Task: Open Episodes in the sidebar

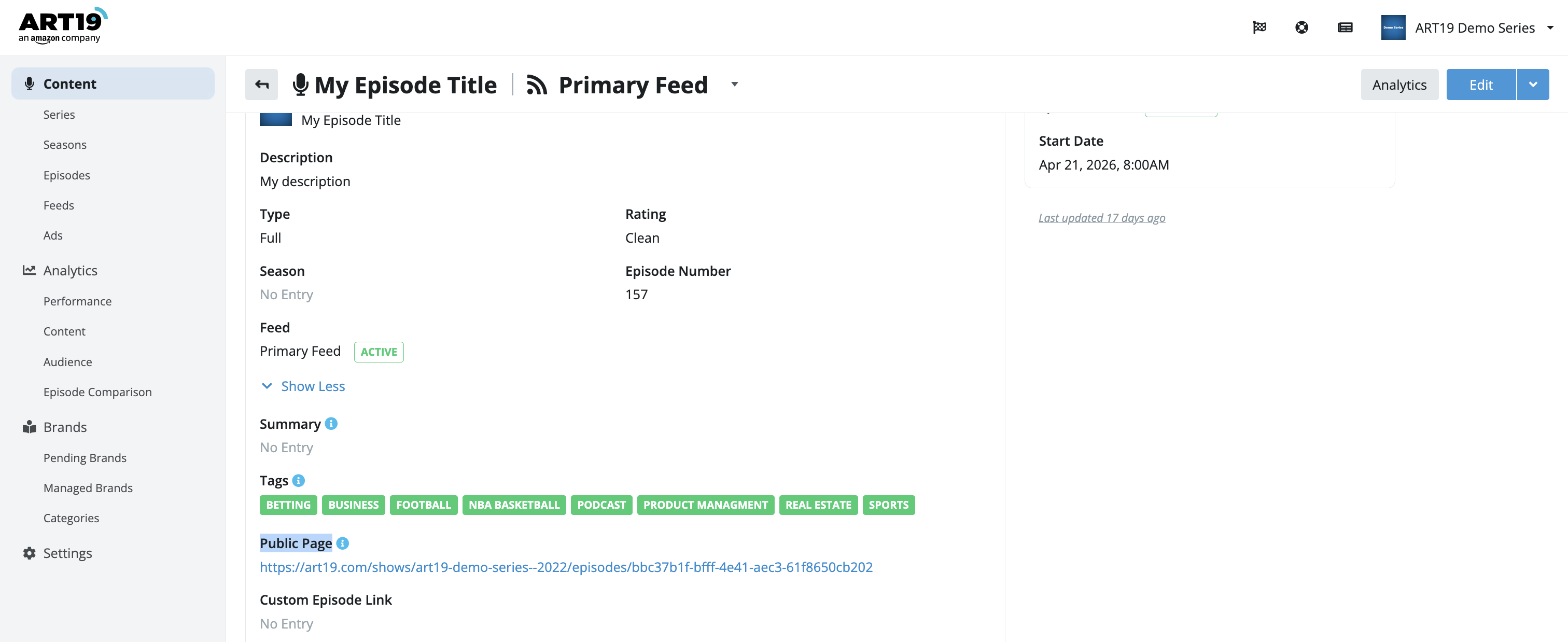Action: [66, 175]
